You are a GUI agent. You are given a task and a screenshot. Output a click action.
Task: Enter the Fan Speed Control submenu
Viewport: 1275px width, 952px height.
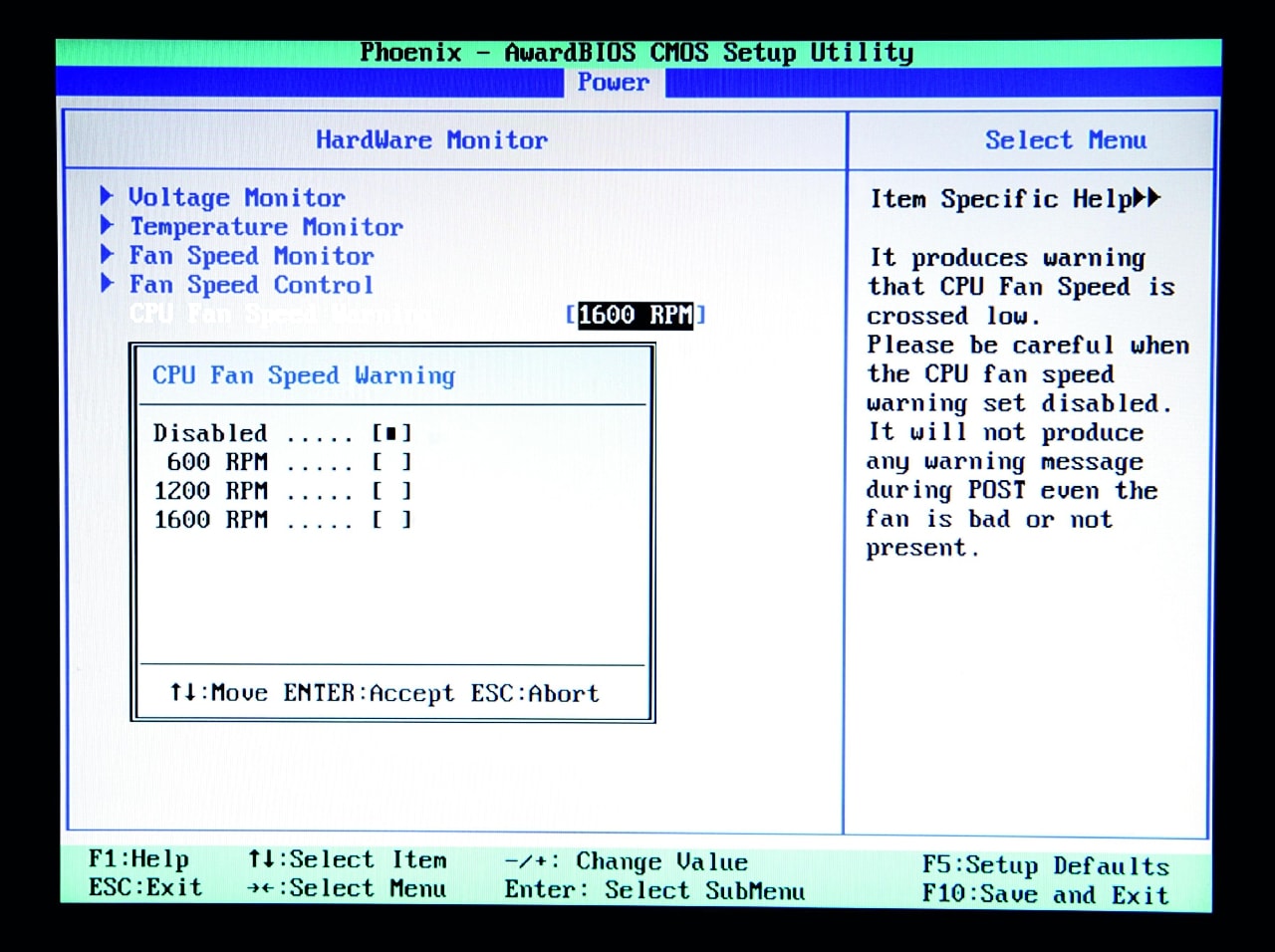251,285
